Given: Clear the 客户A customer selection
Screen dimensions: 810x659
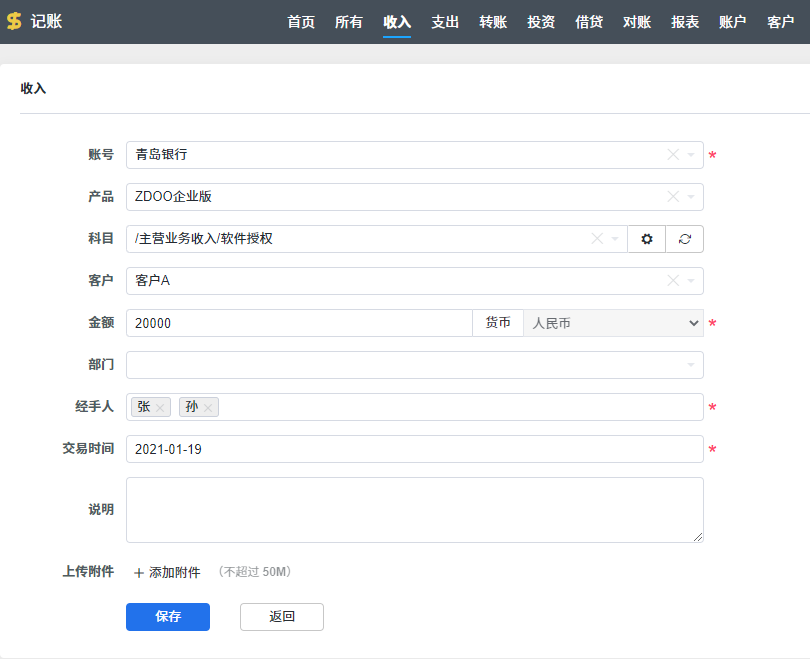Looking at the screenshot, I should click(673, 280).
